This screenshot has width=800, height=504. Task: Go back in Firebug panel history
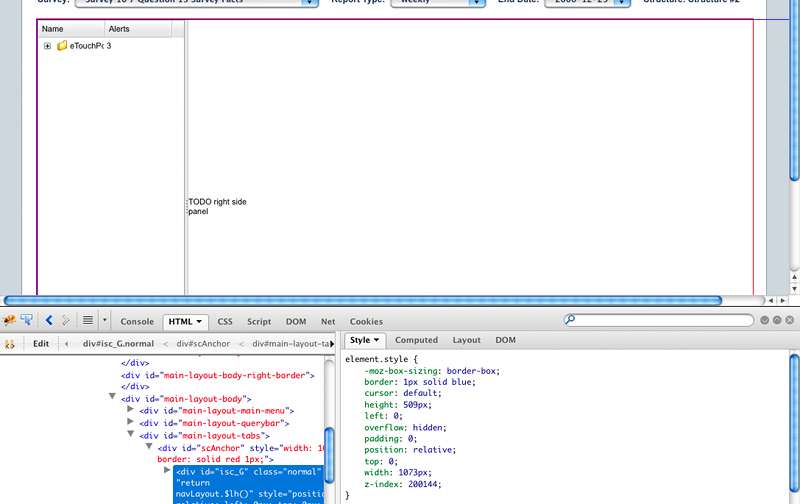coord(49,321)
